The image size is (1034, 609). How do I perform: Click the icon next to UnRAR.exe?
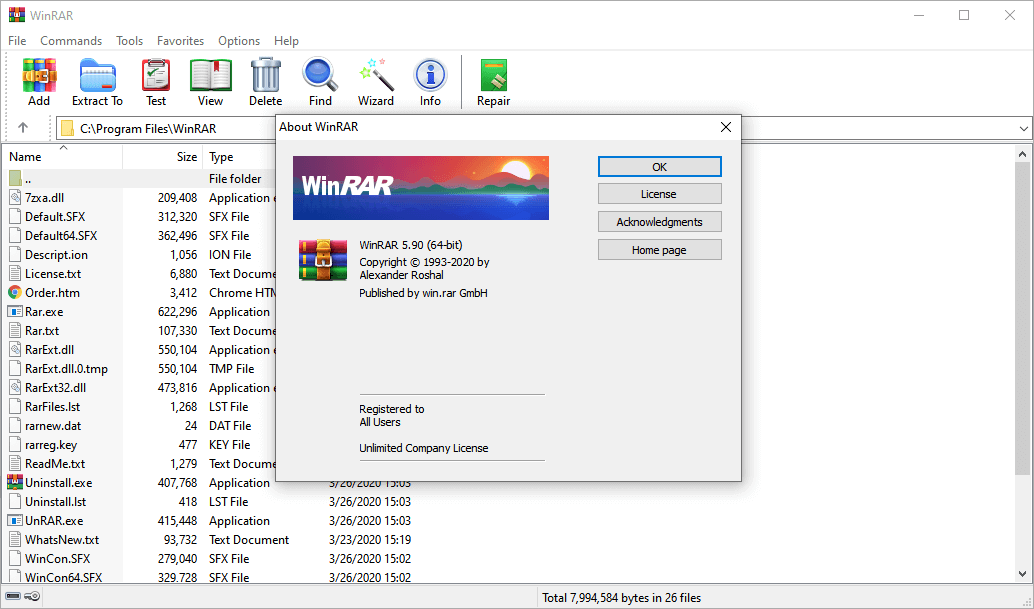coord(15,520)
